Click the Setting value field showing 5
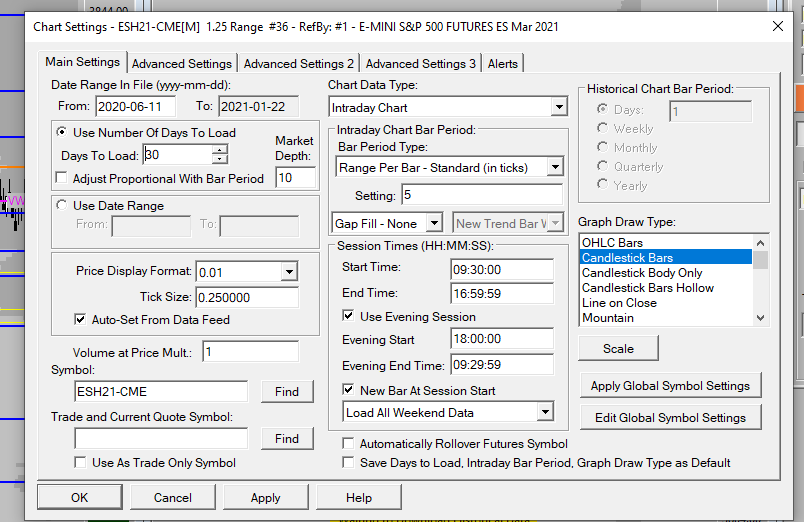804x522 pixels. (x=482, y=195)
